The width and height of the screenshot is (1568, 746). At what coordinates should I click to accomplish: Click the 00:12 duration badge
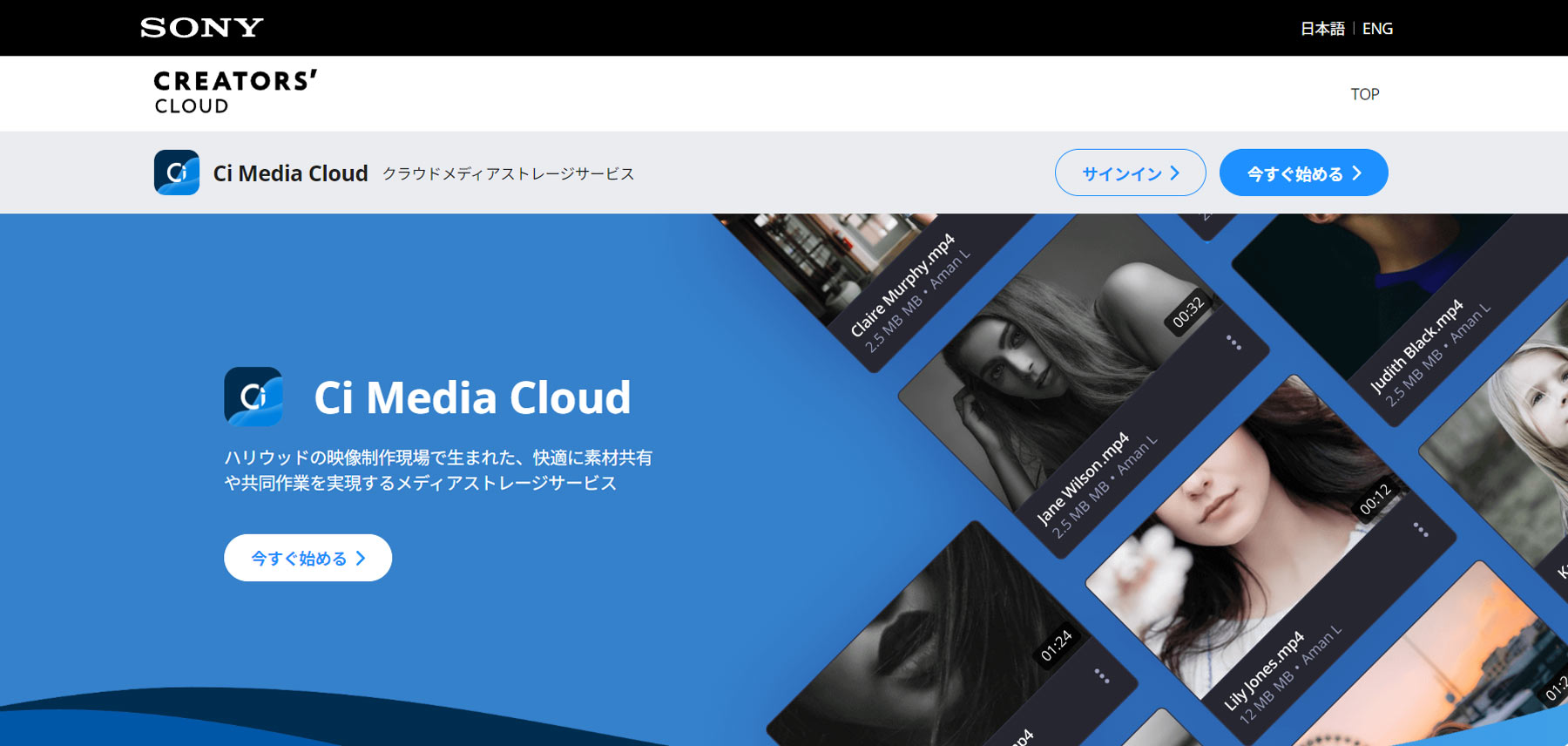[1375, 499]
